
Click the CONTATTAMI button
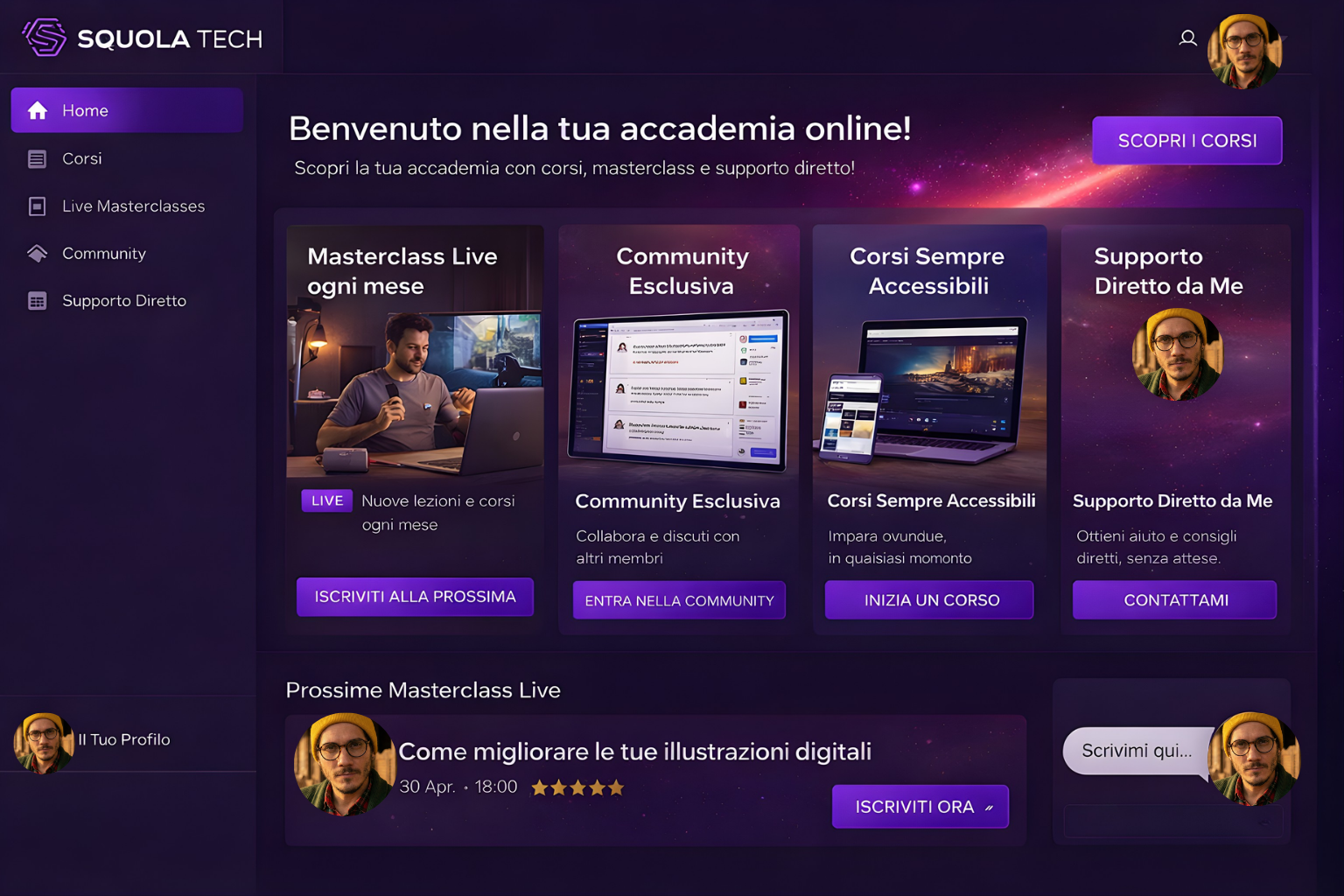point(1175,600)
